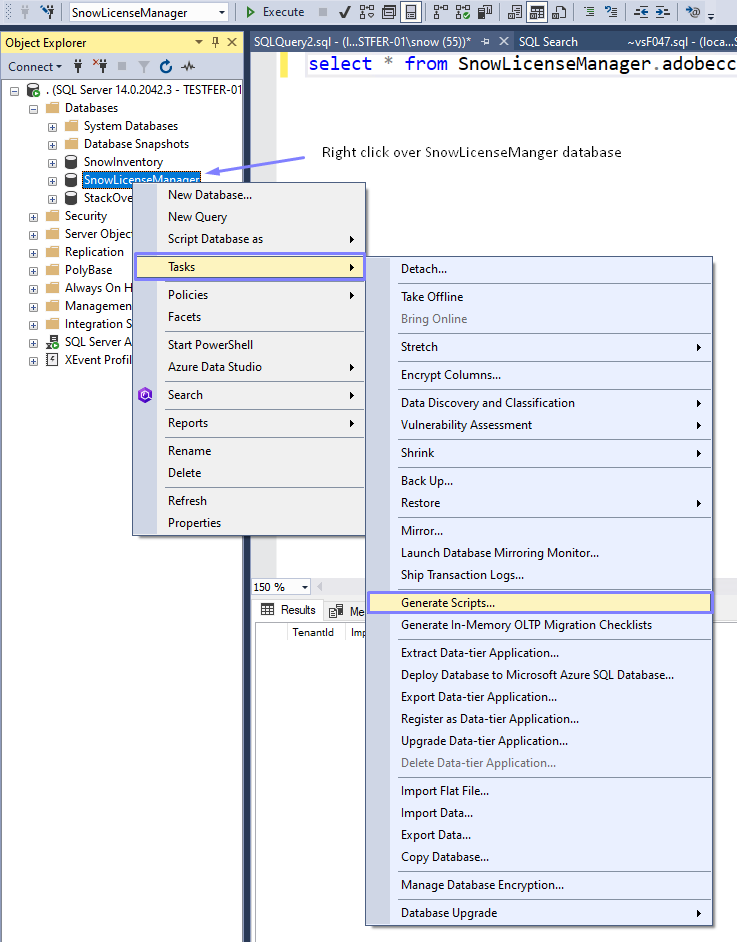Toggle Include Live Query Statistics icon

[x=463, y=12]
